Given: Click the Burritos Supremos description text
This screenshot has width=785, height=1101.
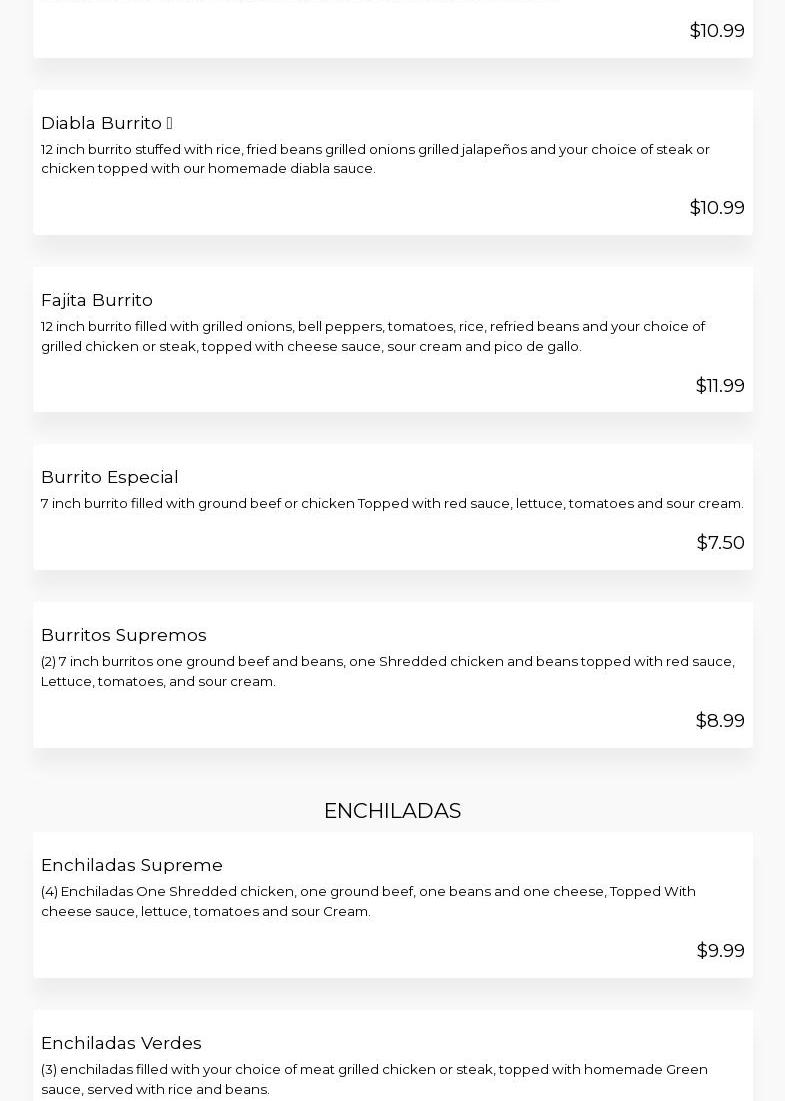Looking at the screenshot, I should (387, 671).
